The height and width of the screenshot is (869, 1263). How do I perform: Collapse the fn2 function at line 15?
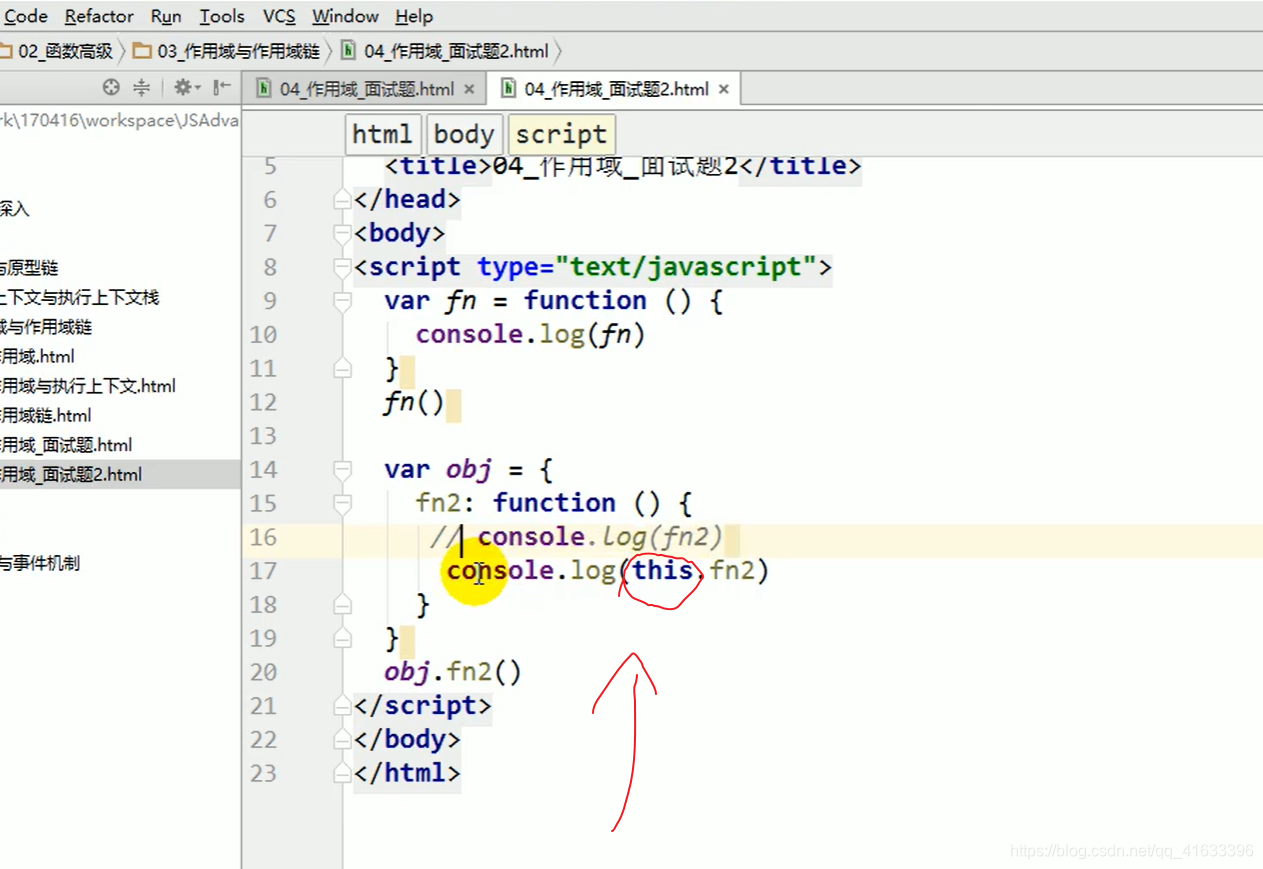(x=343, y=504)
